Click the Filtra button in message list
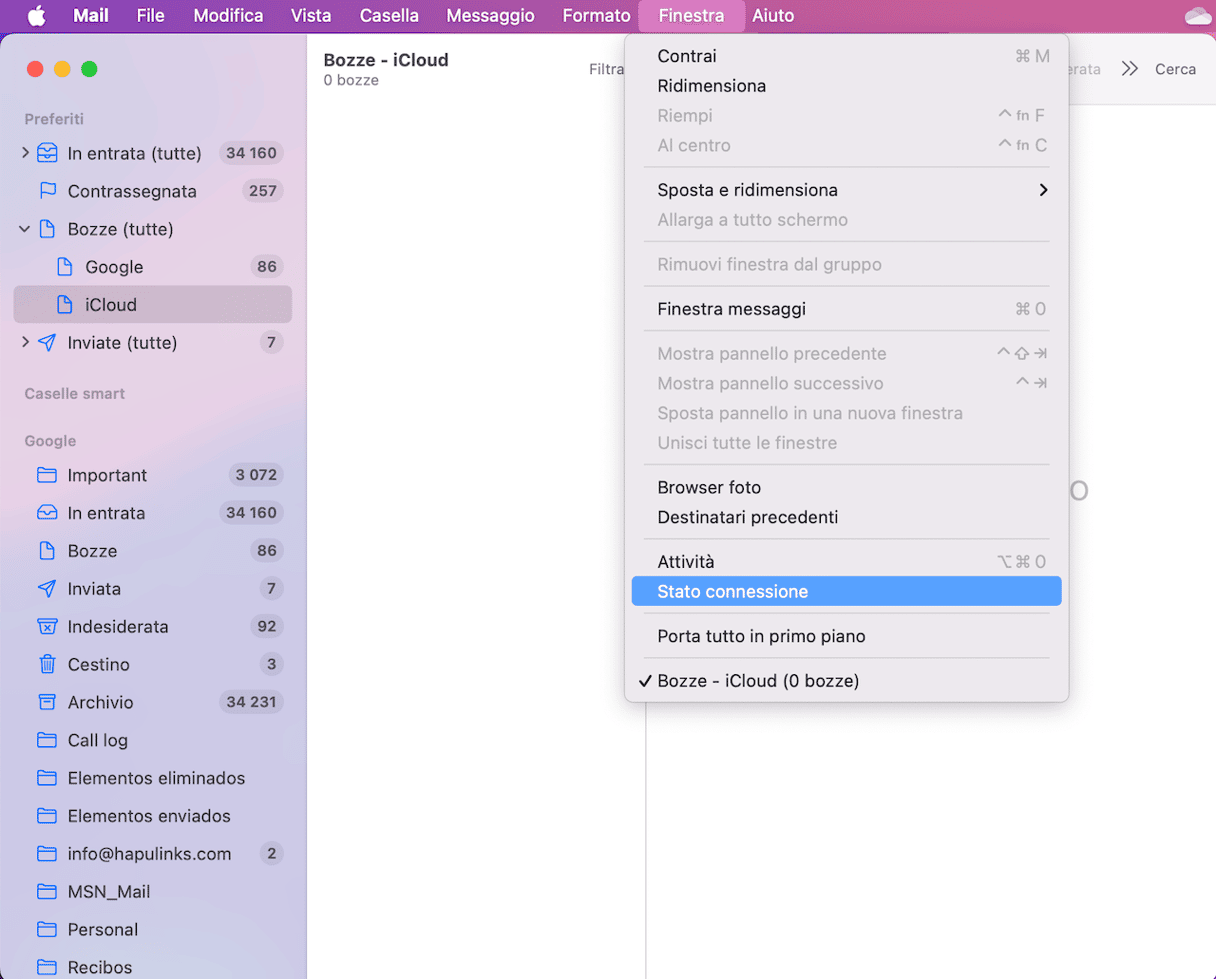 click(606, 69)
